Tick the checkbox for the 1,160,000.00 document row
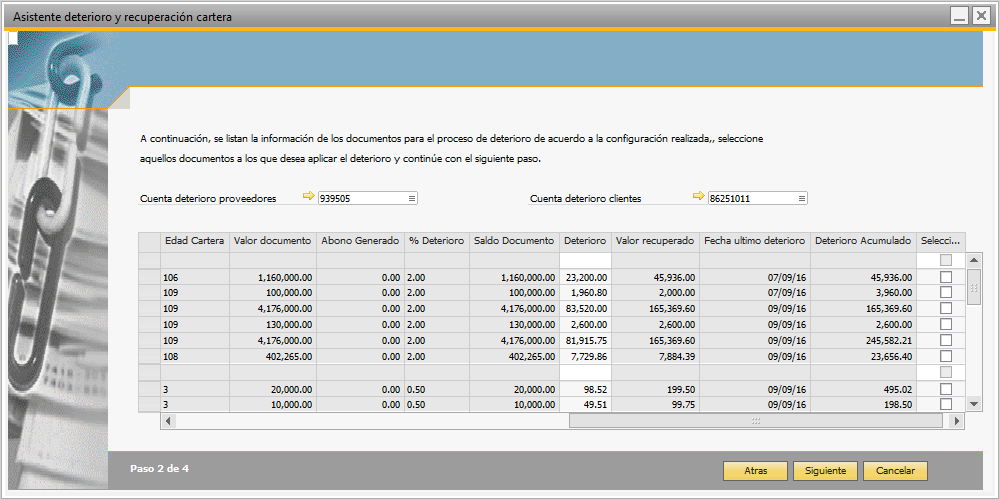Image resolution: width=1000 pixels, height=500 pixels. [946, 276]
